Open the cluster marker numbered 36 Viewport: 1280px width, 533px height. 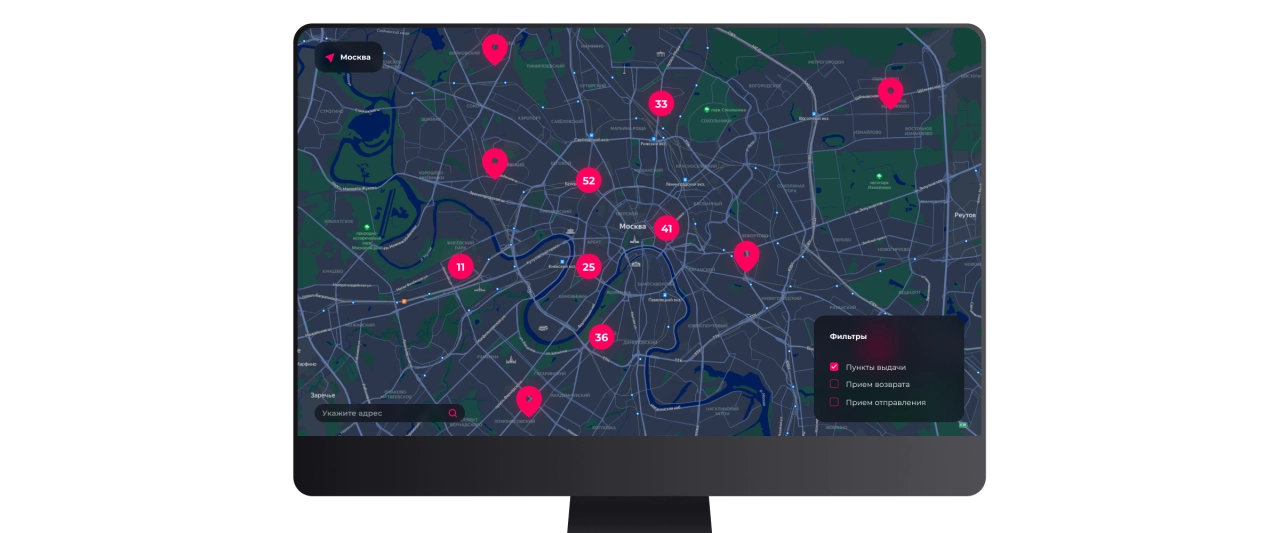[601, 338]
